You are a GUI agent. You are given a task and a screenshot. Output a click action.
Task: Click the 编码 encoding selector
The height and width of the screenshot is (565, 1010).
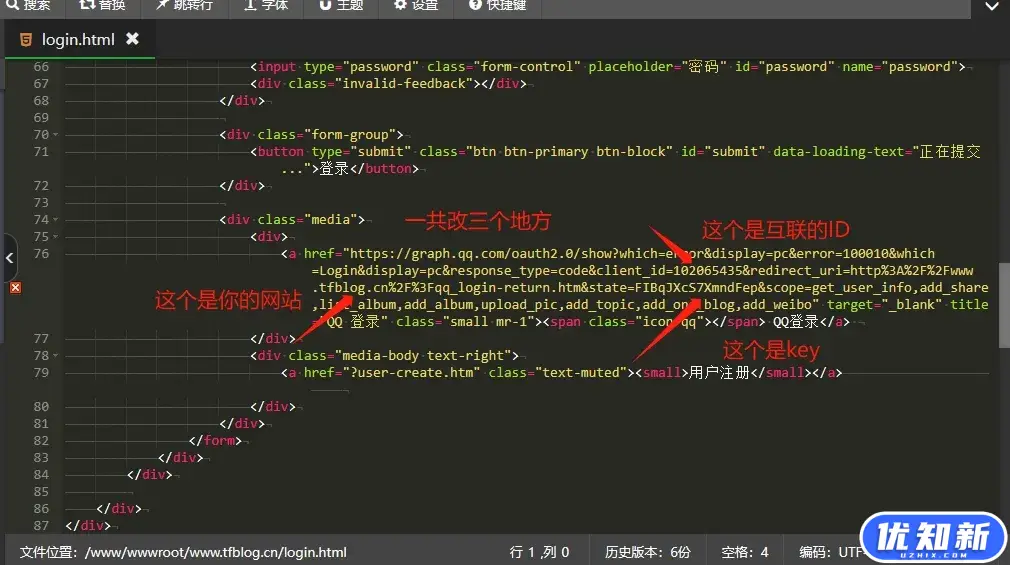(828, 552)
